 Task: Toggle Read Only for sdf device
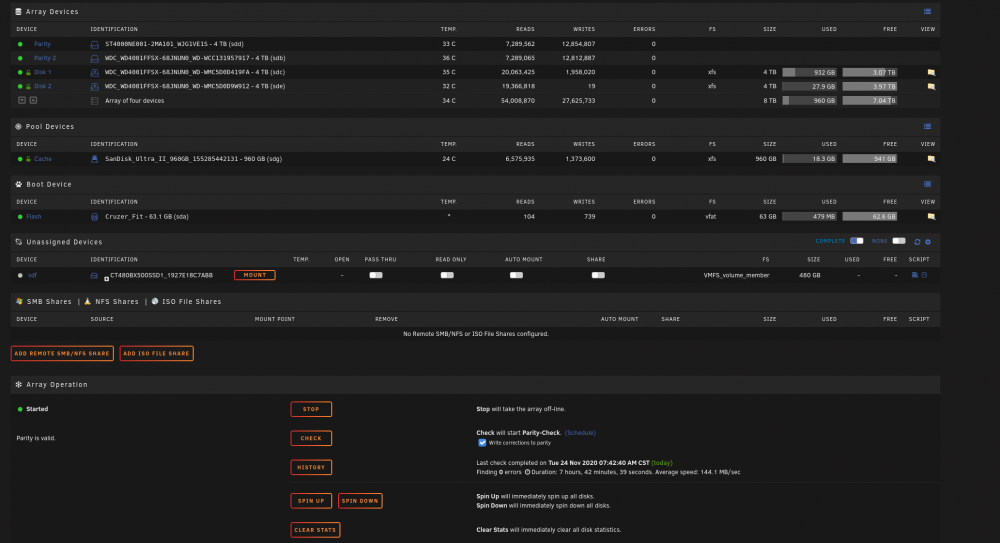pos(447,275)
